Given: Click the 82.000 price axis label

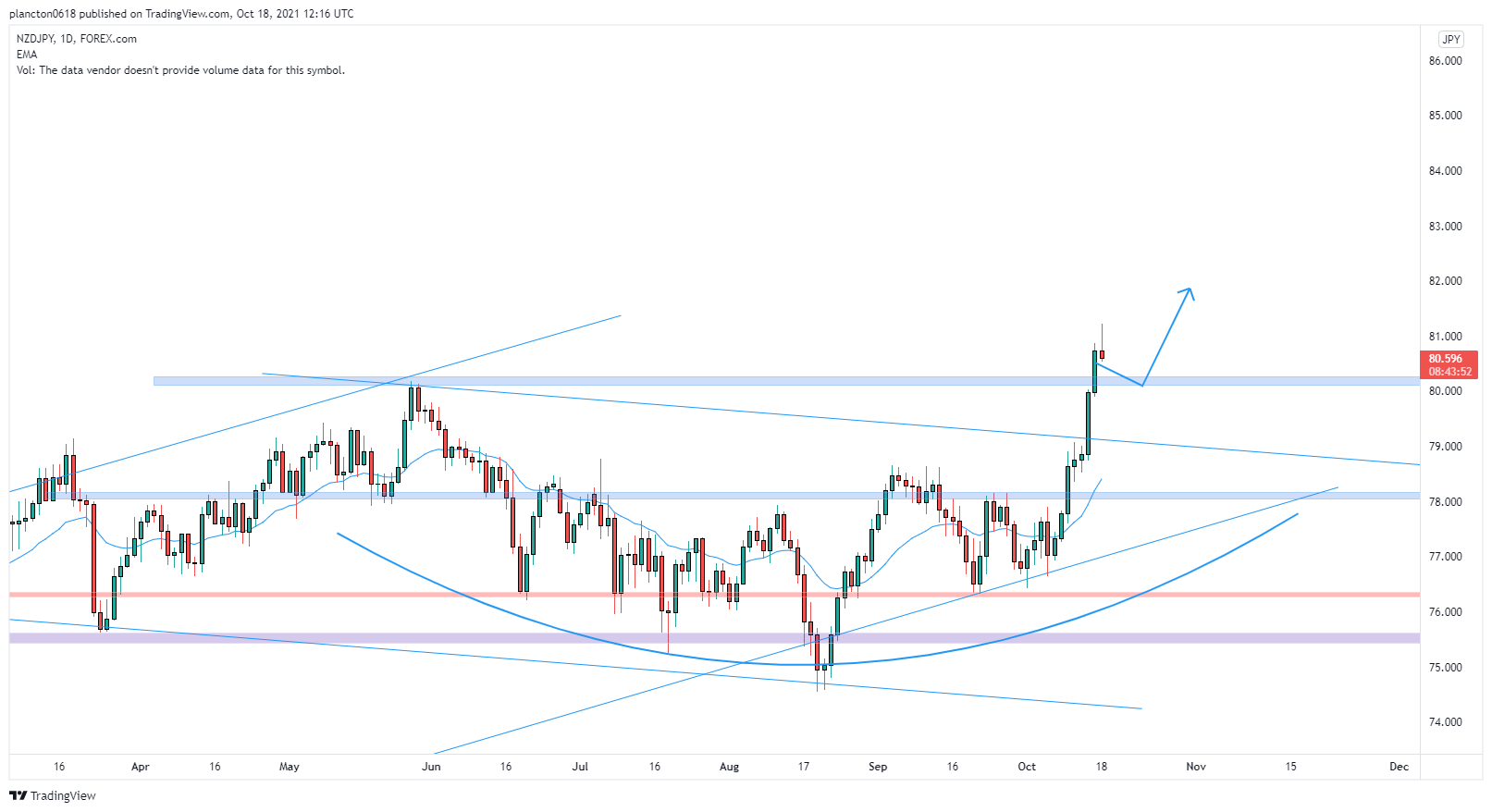Looking at the screenshot, I should point(1446,281).
